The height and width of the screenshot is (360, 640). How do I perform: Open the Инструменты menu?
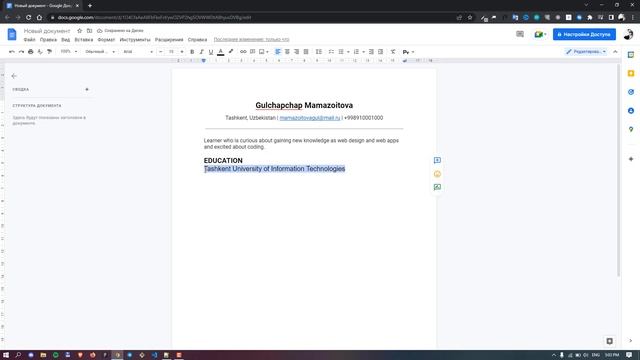click(x=135, y=40)
